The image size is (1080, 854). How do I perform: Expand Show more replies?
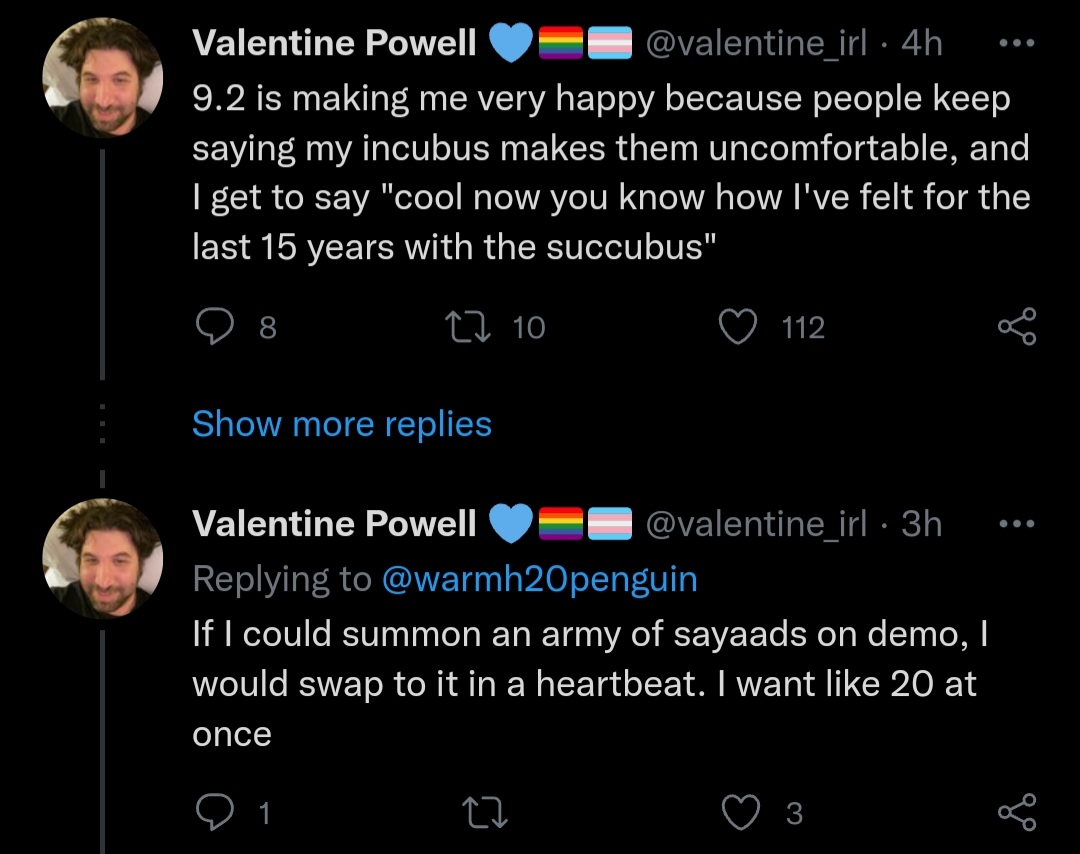pos(342,424)
